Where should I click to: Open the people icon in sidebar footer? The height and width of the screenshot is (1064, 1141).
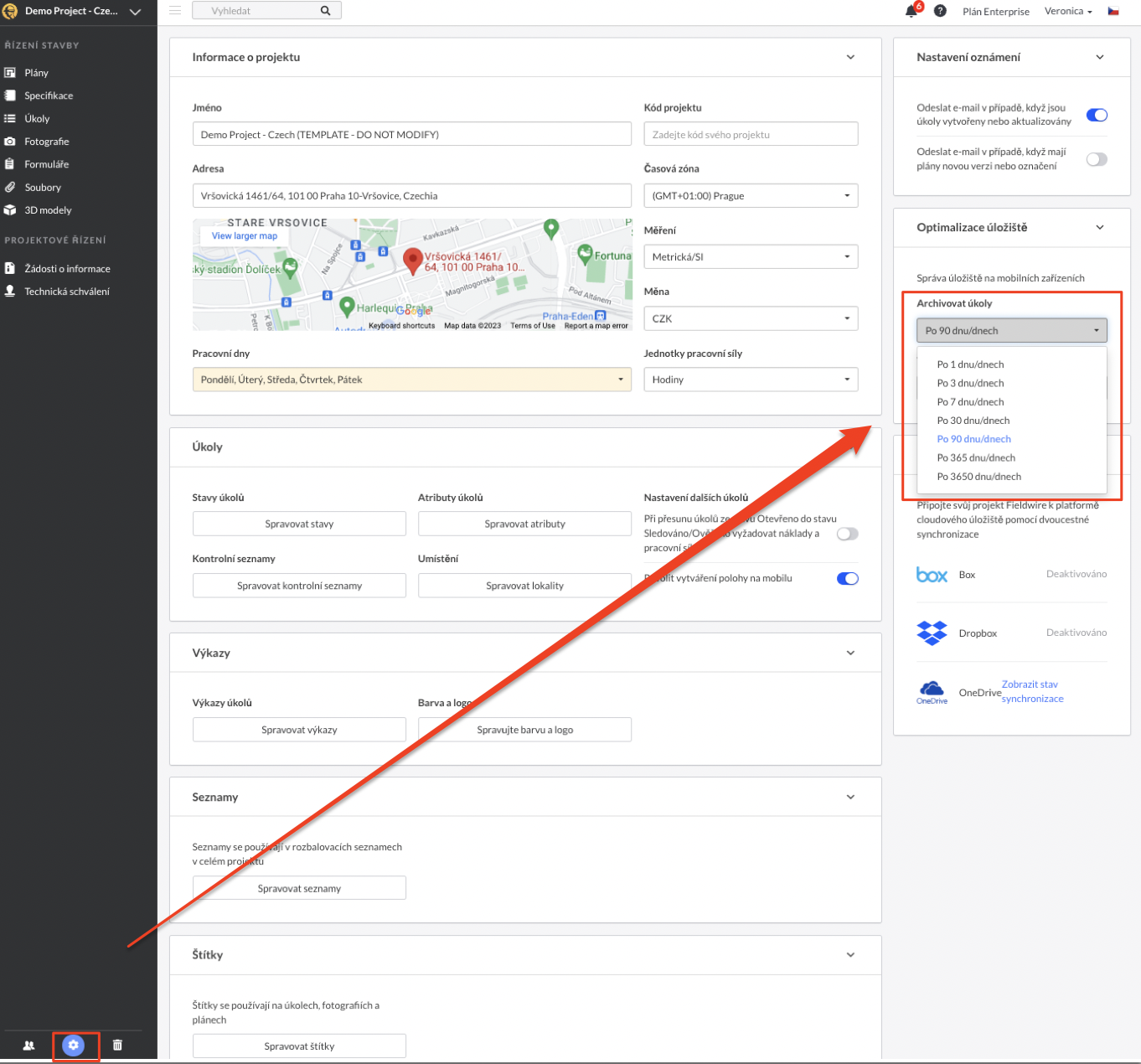pyautogui.click(x=29, y=1045)
